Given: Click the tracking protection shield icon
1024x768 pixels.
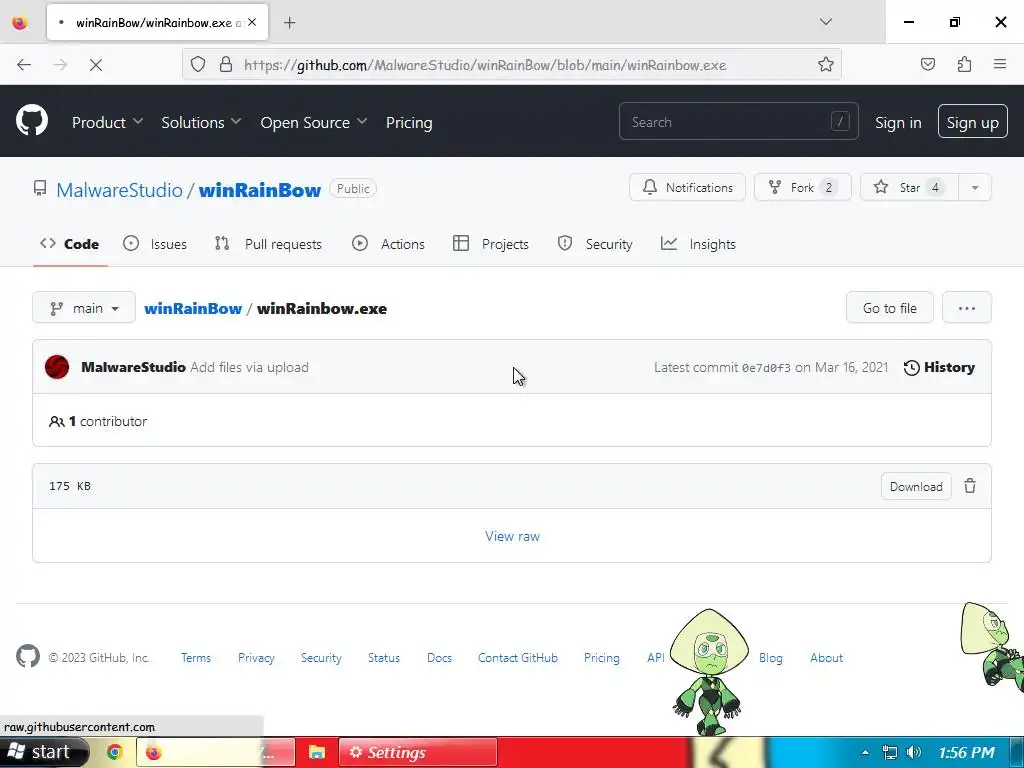Looking at the screenshot, I should 198,65.
